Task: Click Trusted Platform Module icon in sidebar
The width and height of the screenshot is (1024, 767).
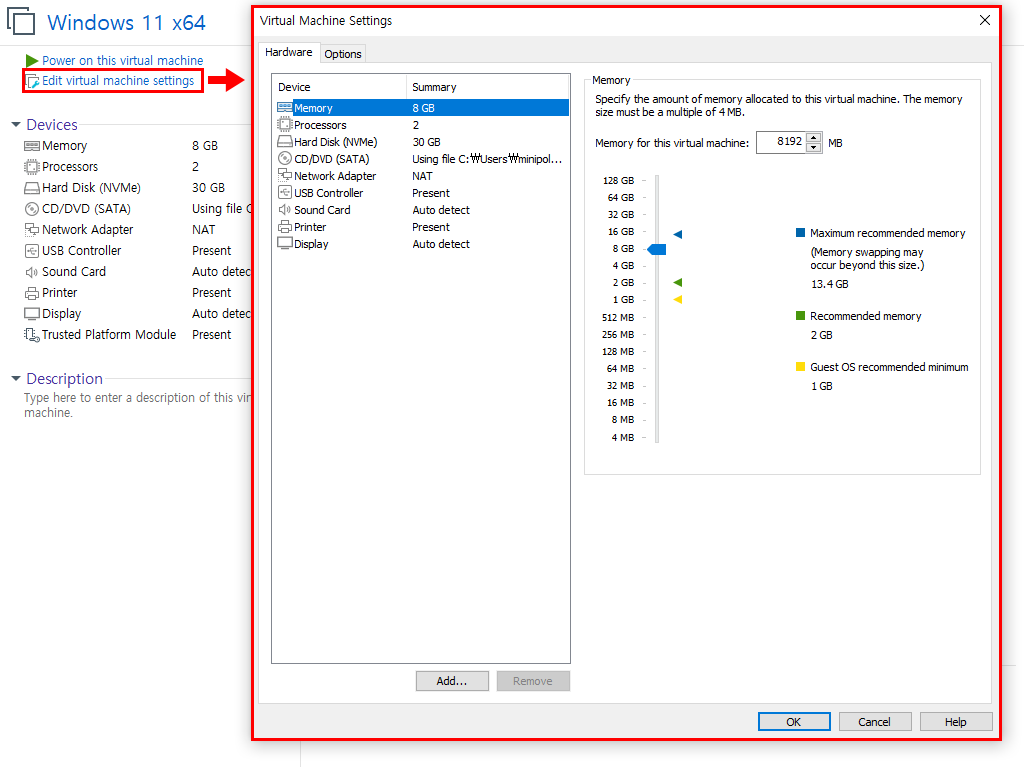Action: [31, 335]
